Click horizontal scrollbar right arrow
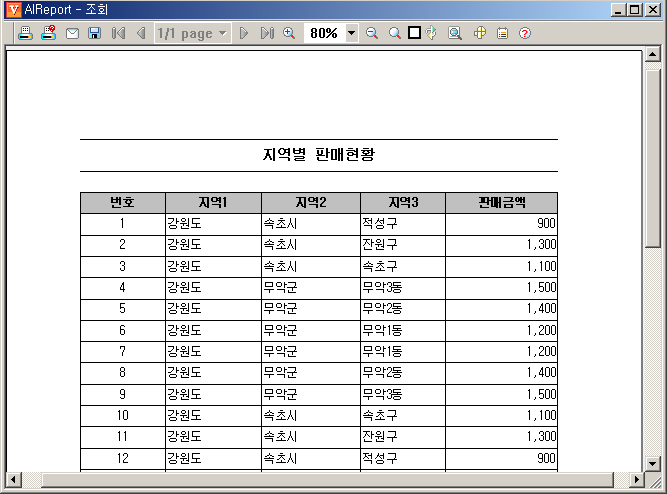Screen dimensions: 667x494 point(636,480)
